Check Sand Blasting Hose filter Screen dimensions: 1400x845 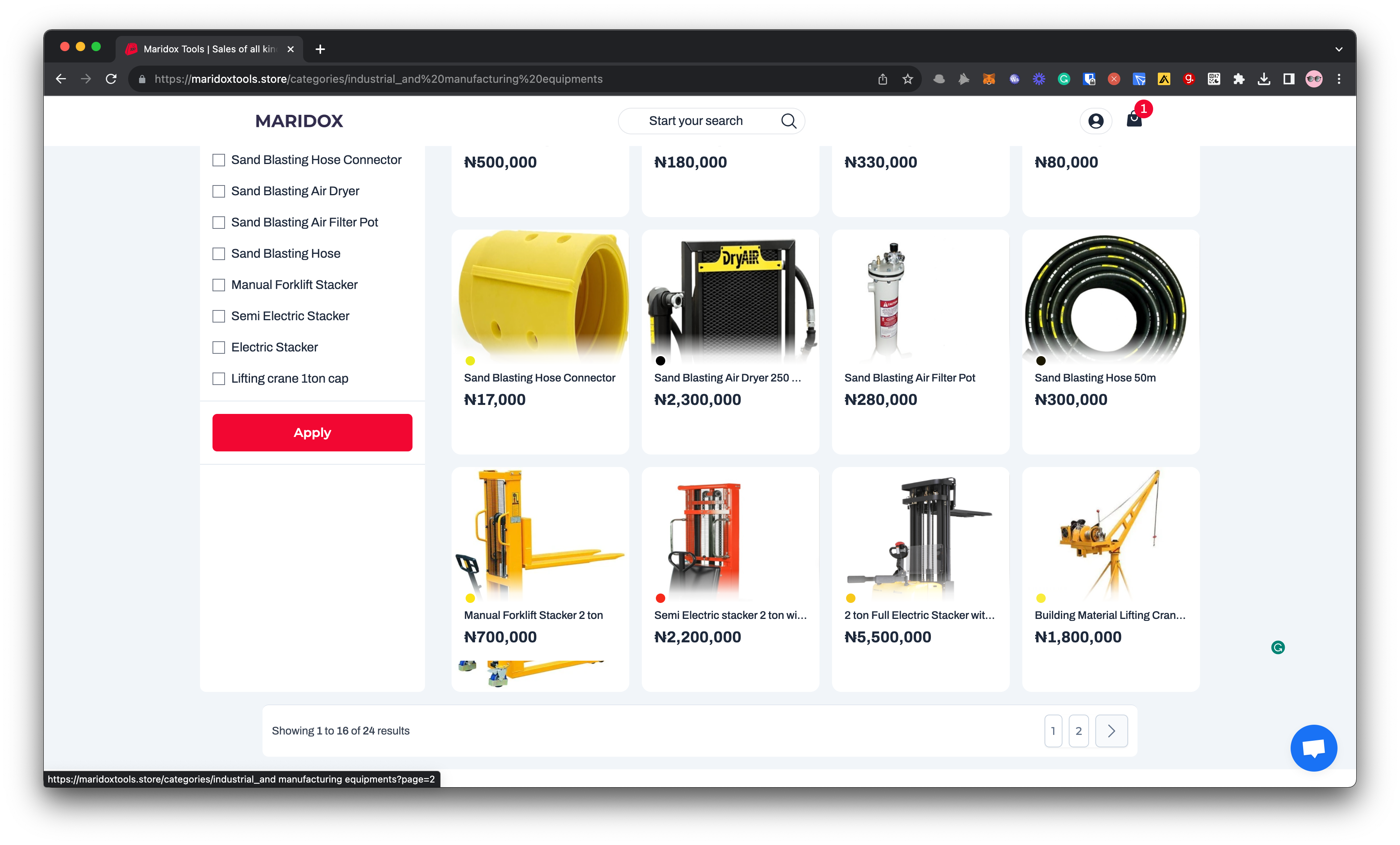point(218,254)
